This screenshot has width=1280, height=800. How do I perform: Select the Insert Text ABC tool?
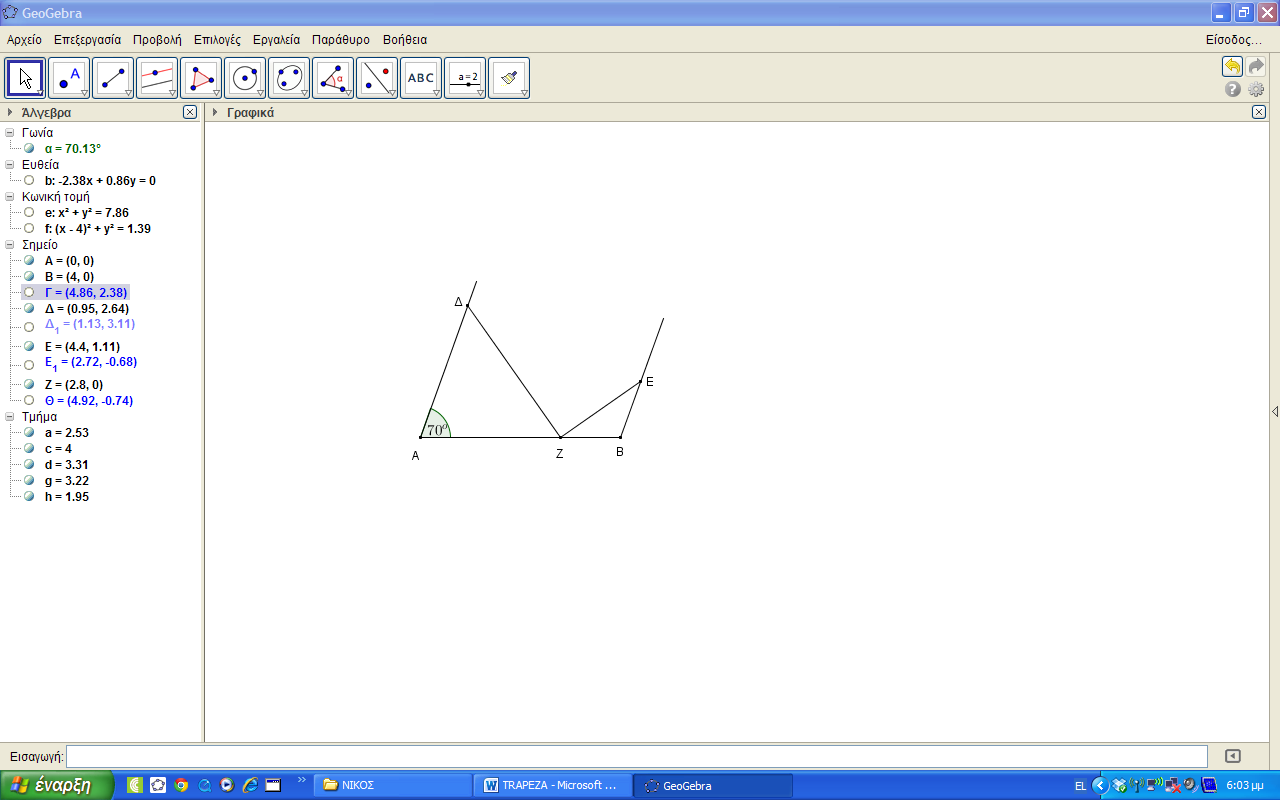coord(421,78)
